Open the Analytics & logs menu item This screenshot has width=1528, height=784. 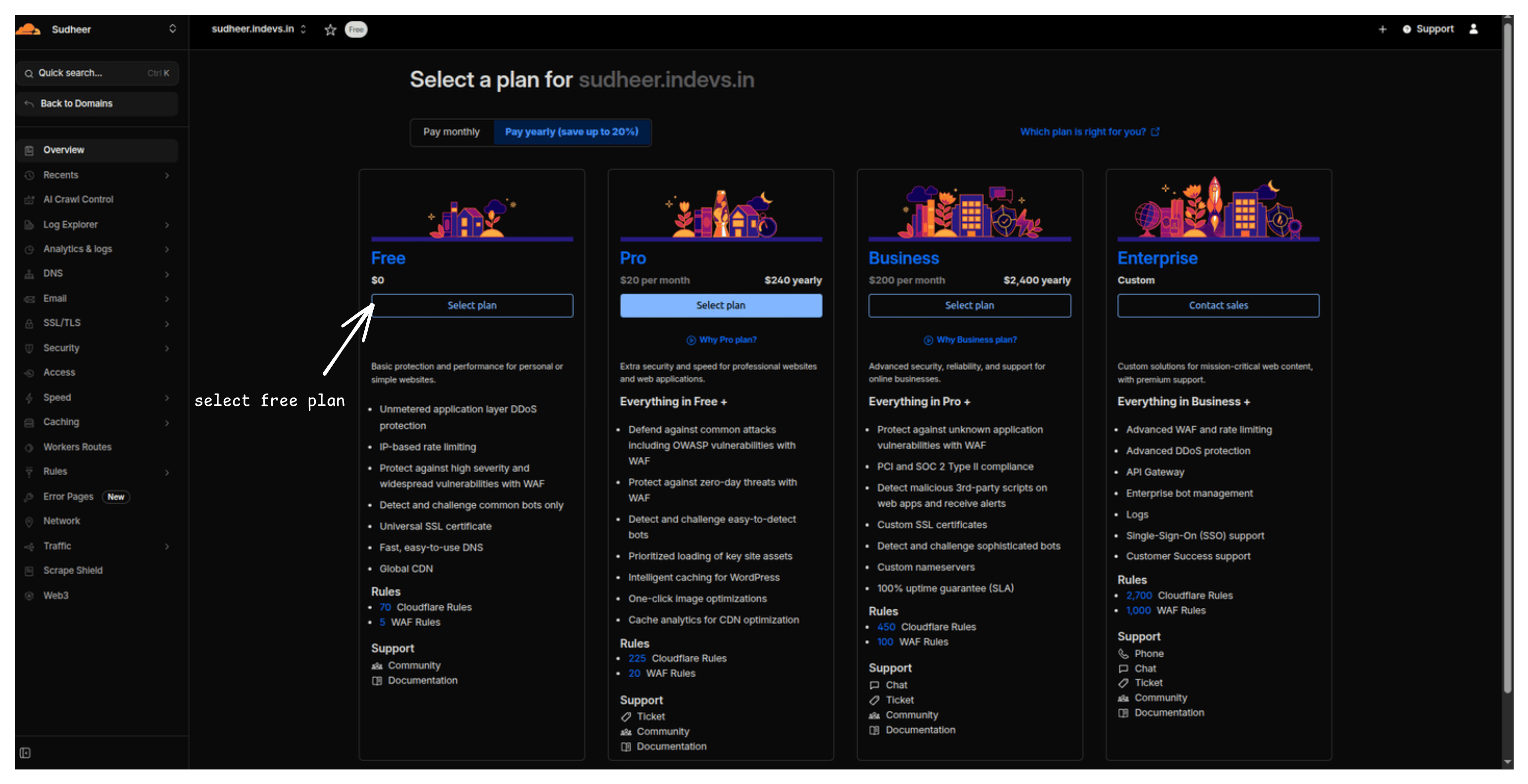pos(98,249)
